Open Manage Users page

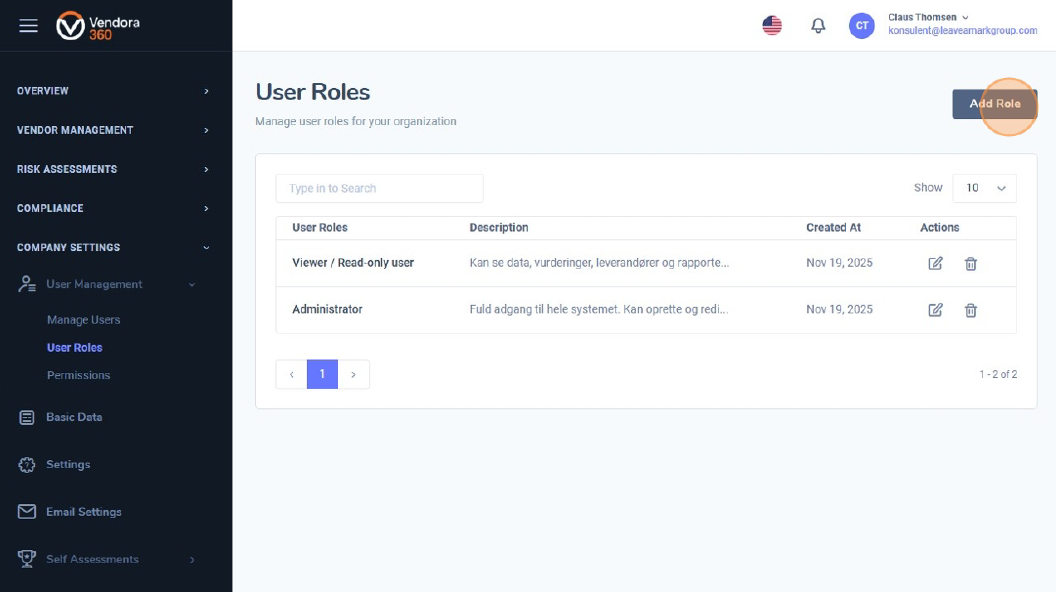point(83,320)
